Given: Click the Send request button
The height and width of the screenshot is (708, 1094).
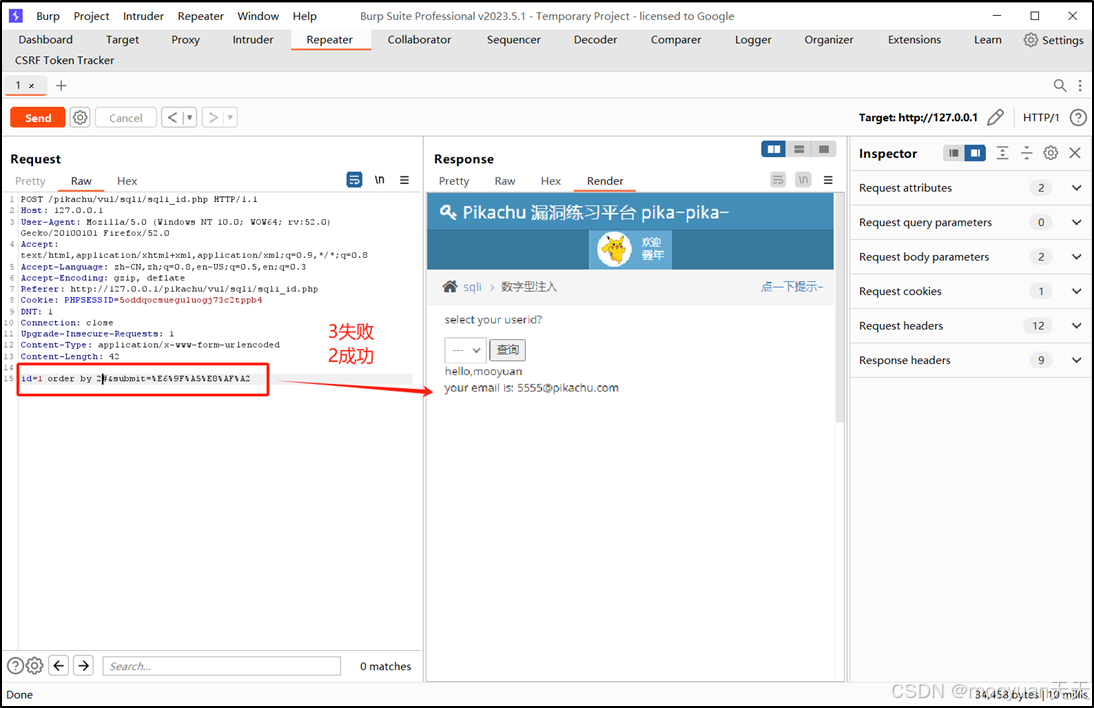Looking at the screenshot, I should tap(38, 118).
